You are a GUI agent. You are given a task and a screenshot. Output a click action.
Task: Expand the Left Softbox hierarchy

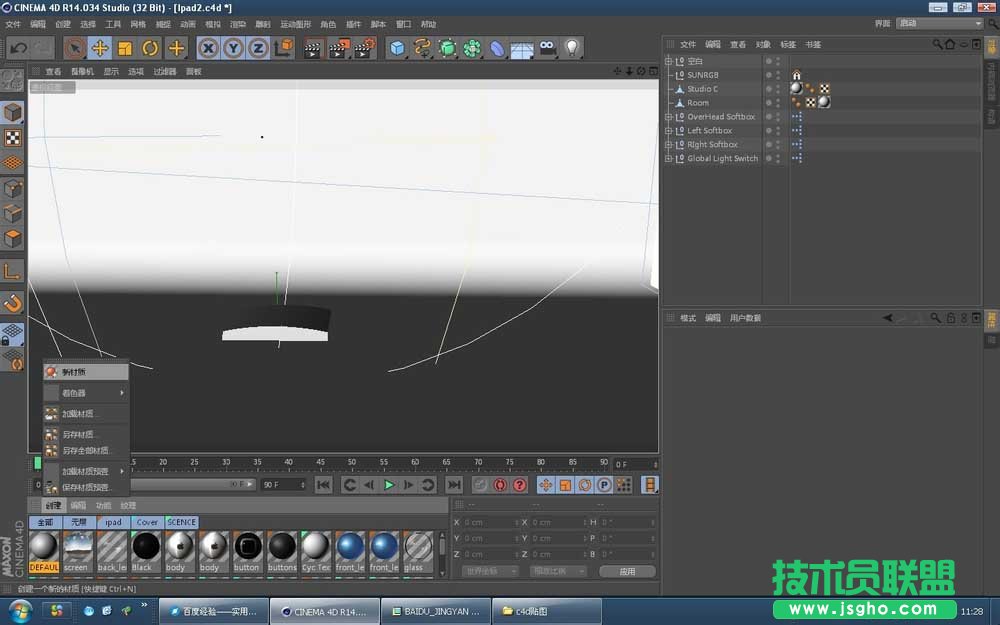tap(668, 130)
